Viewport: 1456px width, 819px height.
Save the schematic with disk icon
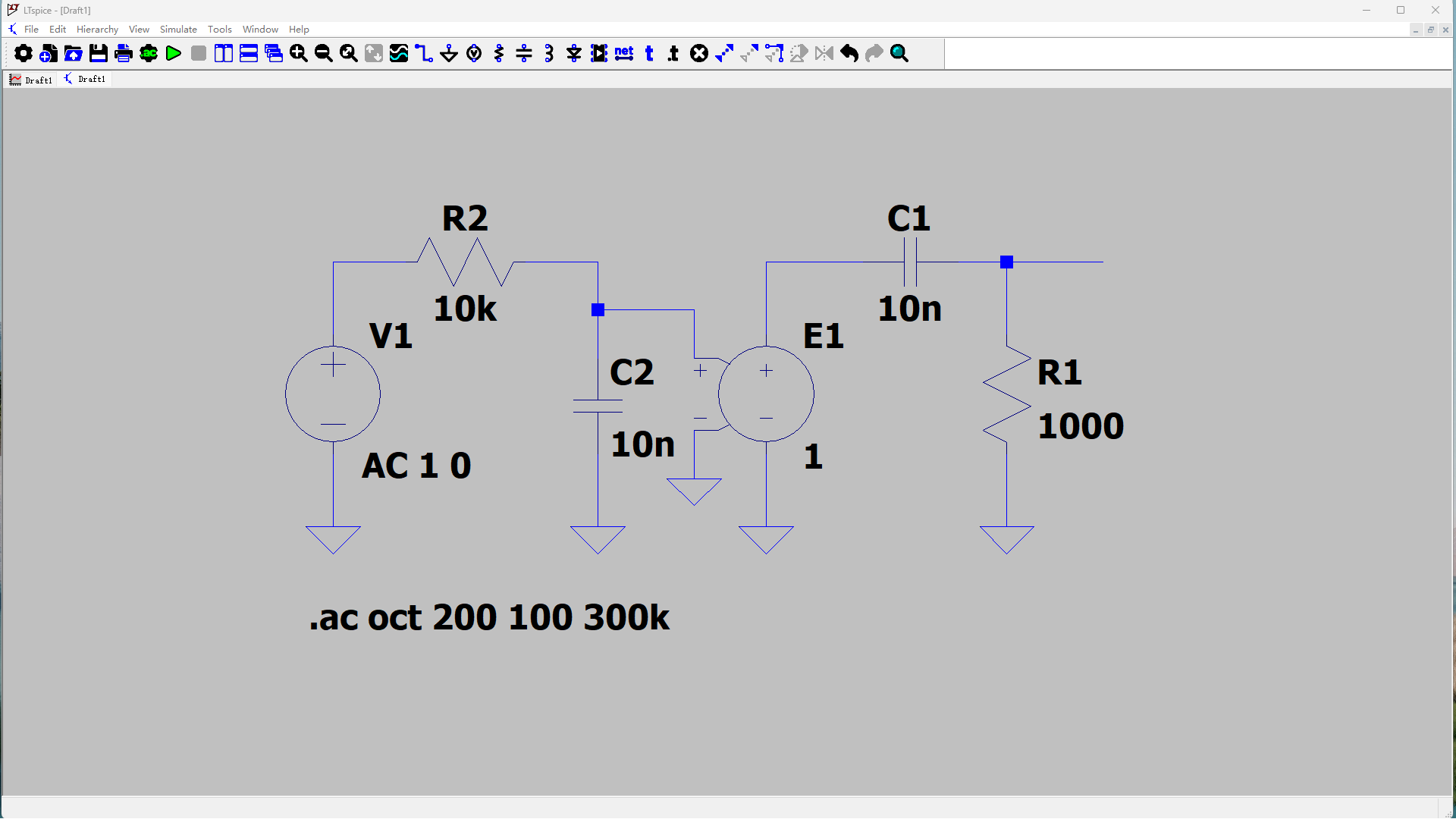point(99,53)
